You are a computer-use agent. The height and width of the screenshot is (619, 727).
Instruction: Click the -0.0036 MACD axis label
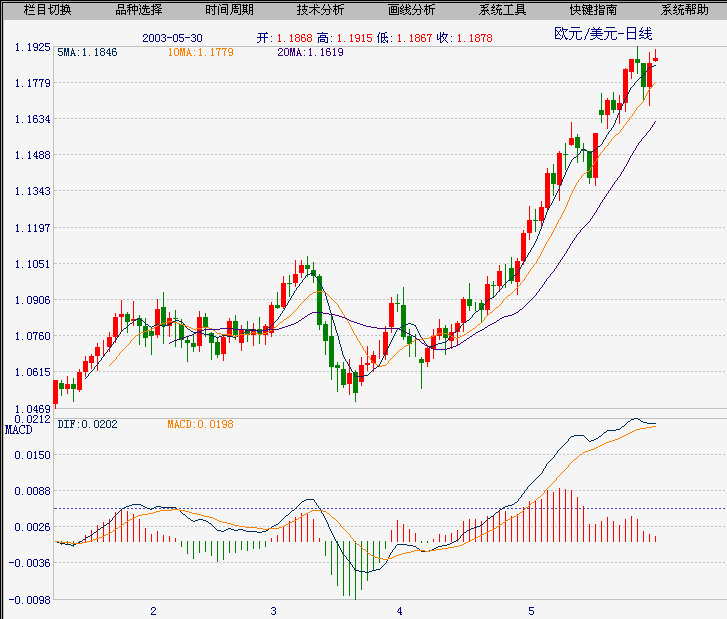tap(30, 563)
